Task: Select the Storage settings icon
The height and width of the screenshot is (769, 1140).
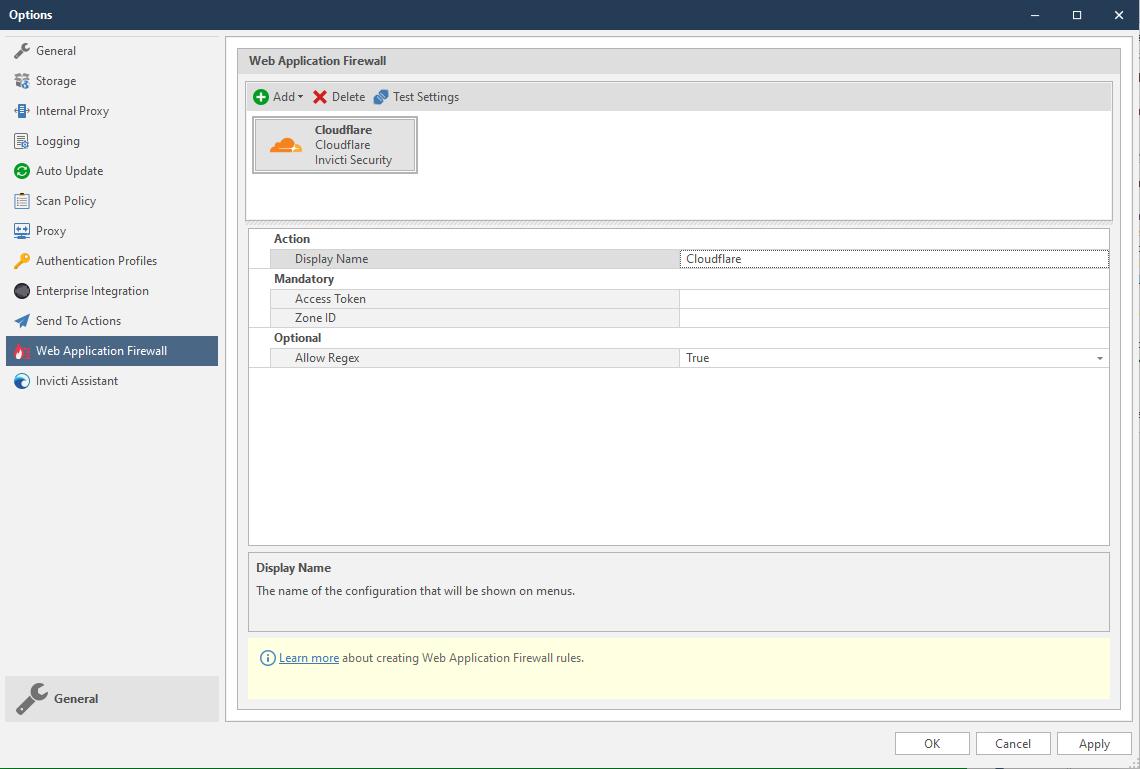Action: [x=20, y=81]
